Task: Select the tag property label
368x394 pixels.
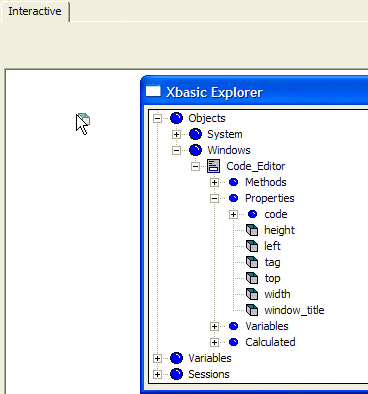Action: tap(273, 262)
